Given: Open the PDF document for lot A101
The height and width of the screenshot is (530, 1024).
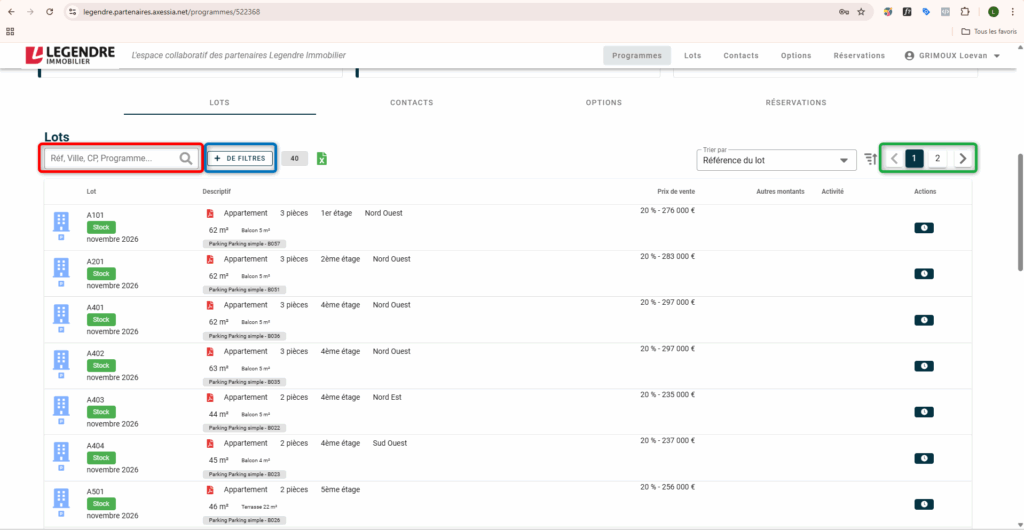Looking at the screenshot, I should pos(210,213).
